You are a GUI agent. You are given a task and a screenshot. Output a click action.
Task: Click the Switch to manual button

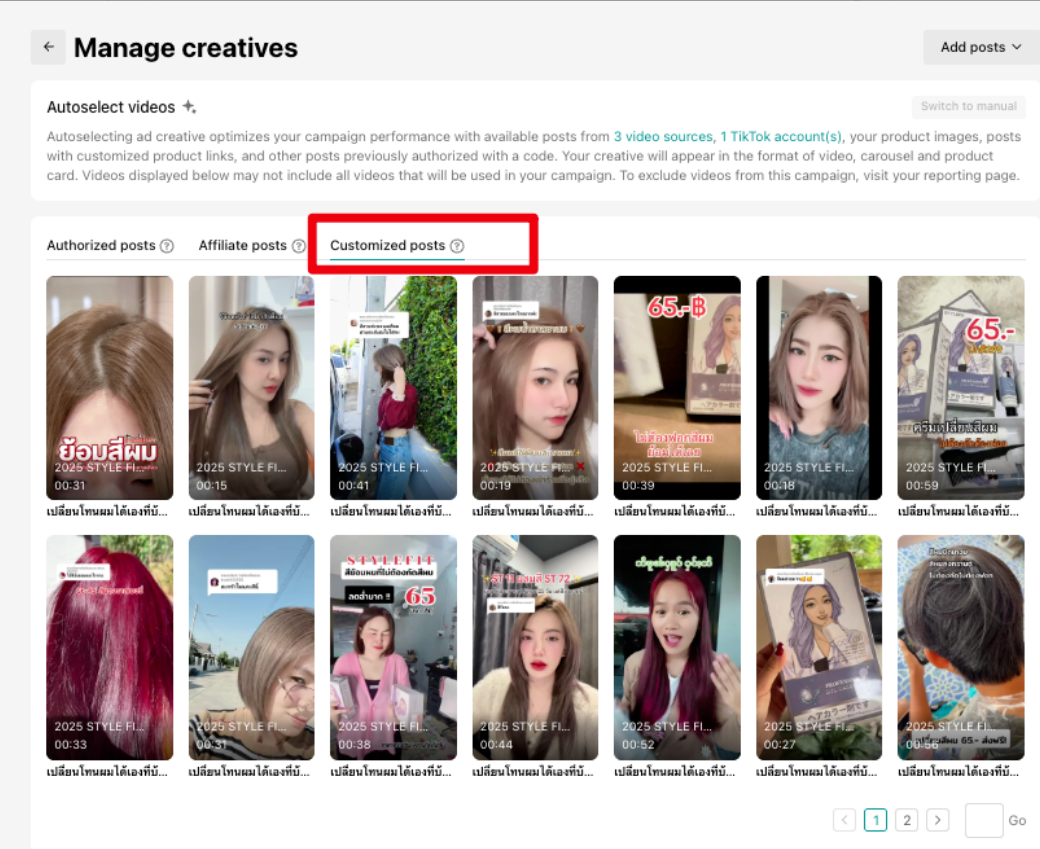click(x=968, y=107)
